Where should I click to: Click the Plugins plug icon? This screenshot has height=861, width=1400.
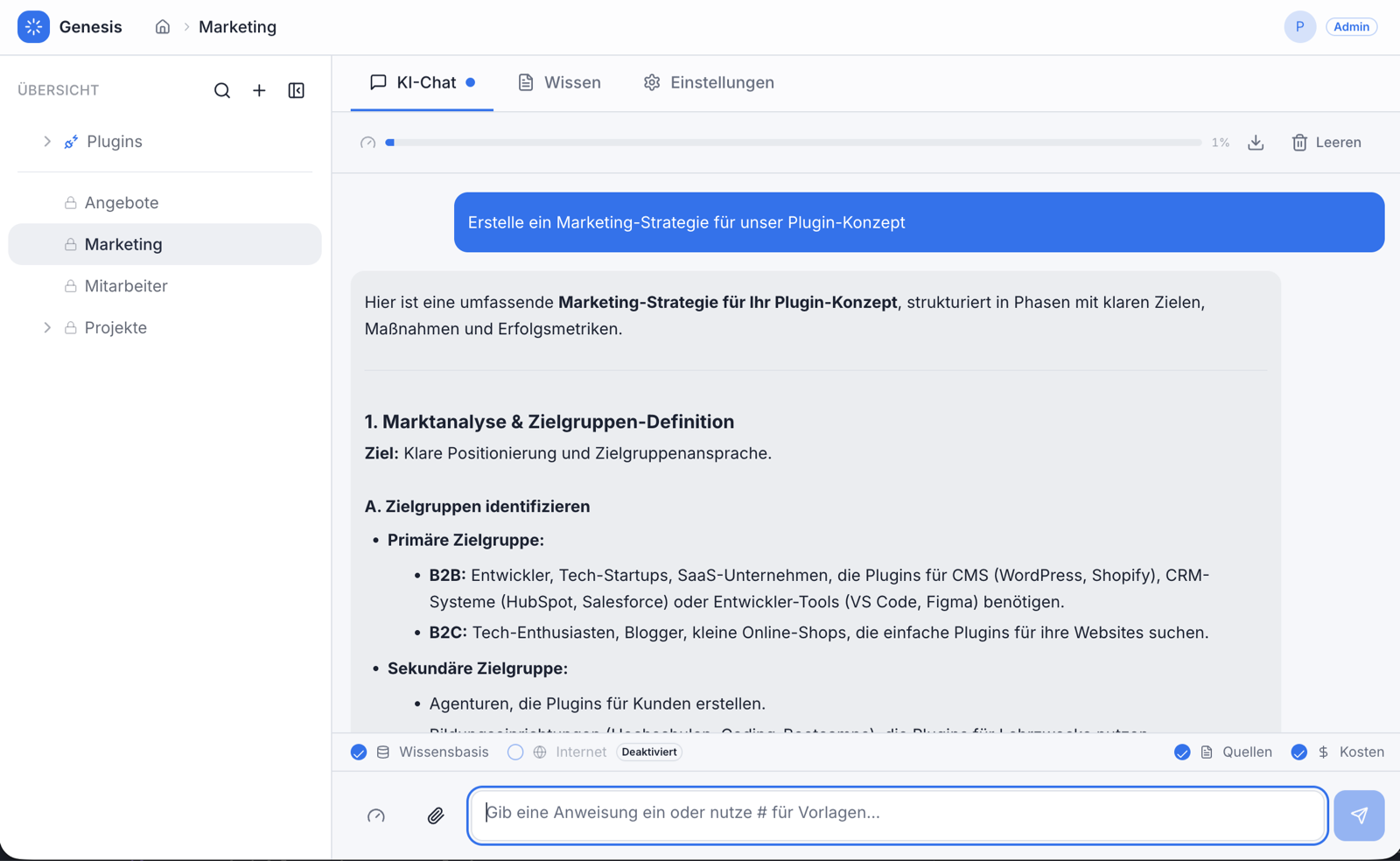71,142
